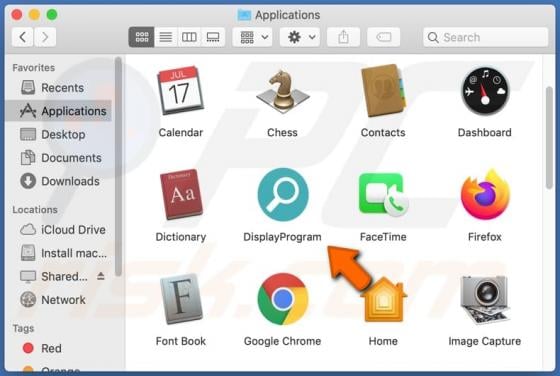Go forward with the right chevron

point(45,37)
